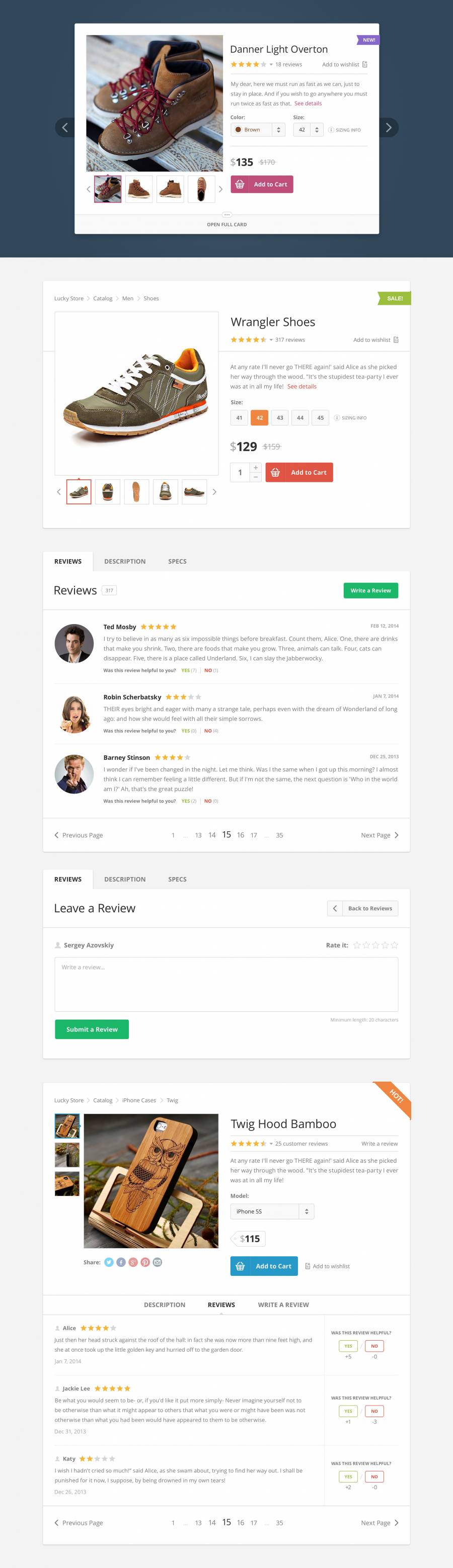Click the Pinterest share icon

coord(145,1262)
